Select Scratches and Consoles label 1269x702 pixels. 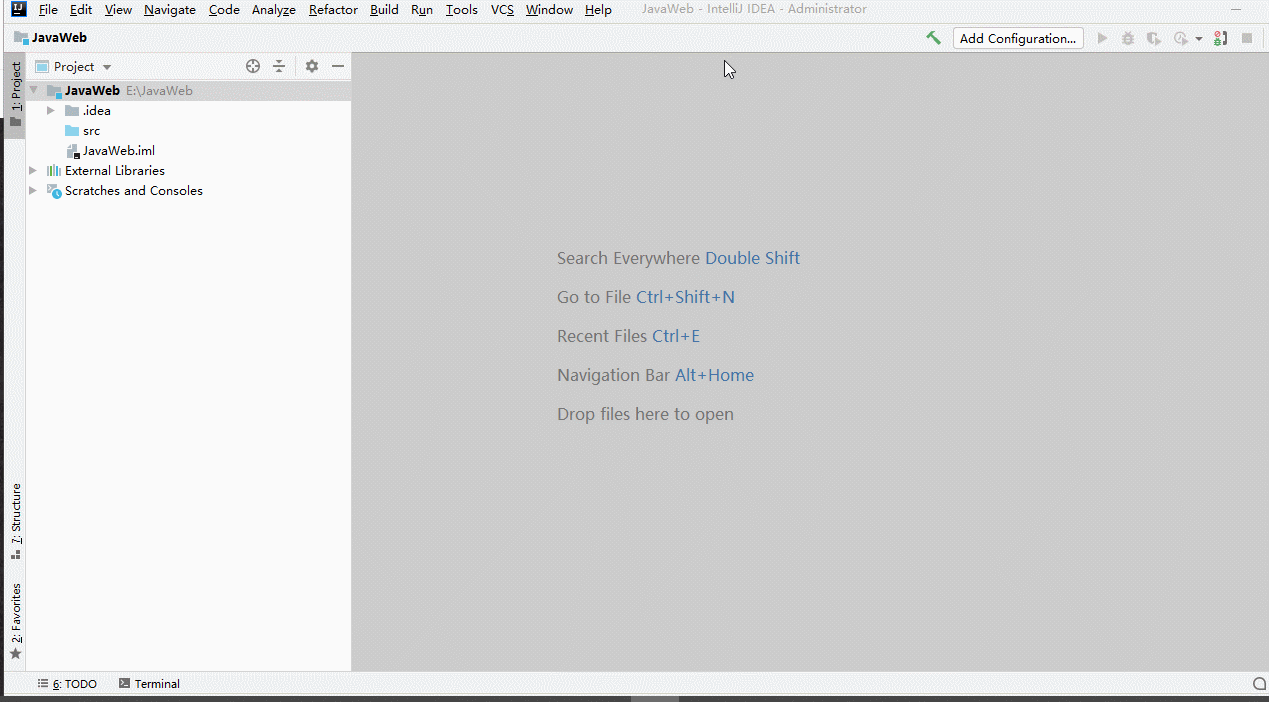click(x=134, y=191)
